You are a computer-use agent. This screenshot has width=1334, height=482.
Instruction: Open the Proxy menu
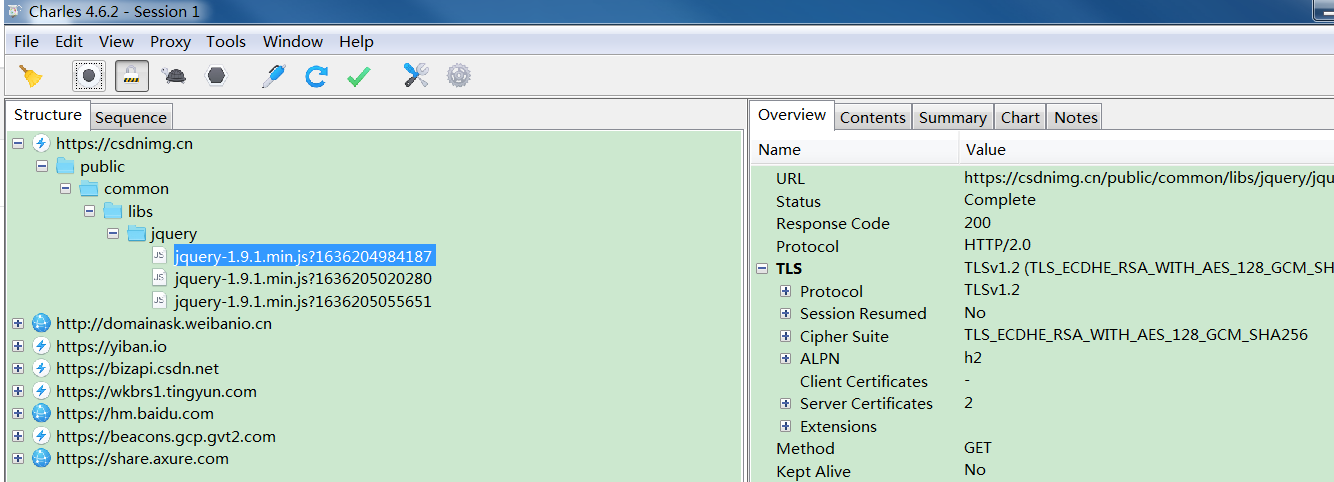click(170, 42)
